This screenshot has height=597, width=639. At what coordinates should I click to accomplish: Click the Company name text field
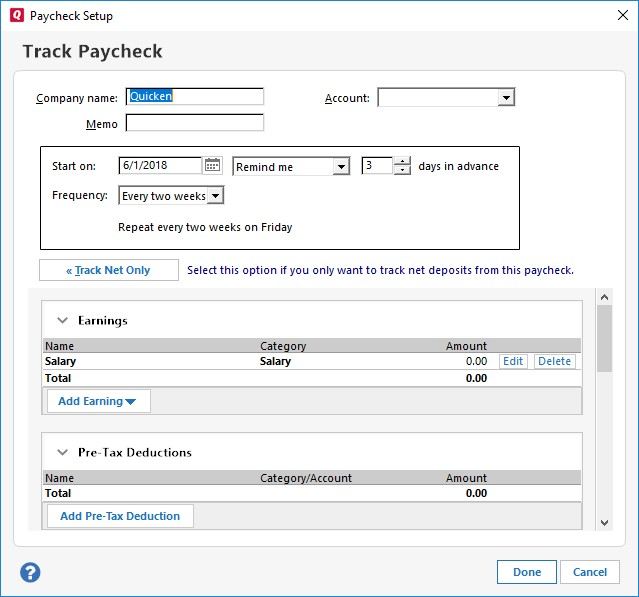point(195,97)
